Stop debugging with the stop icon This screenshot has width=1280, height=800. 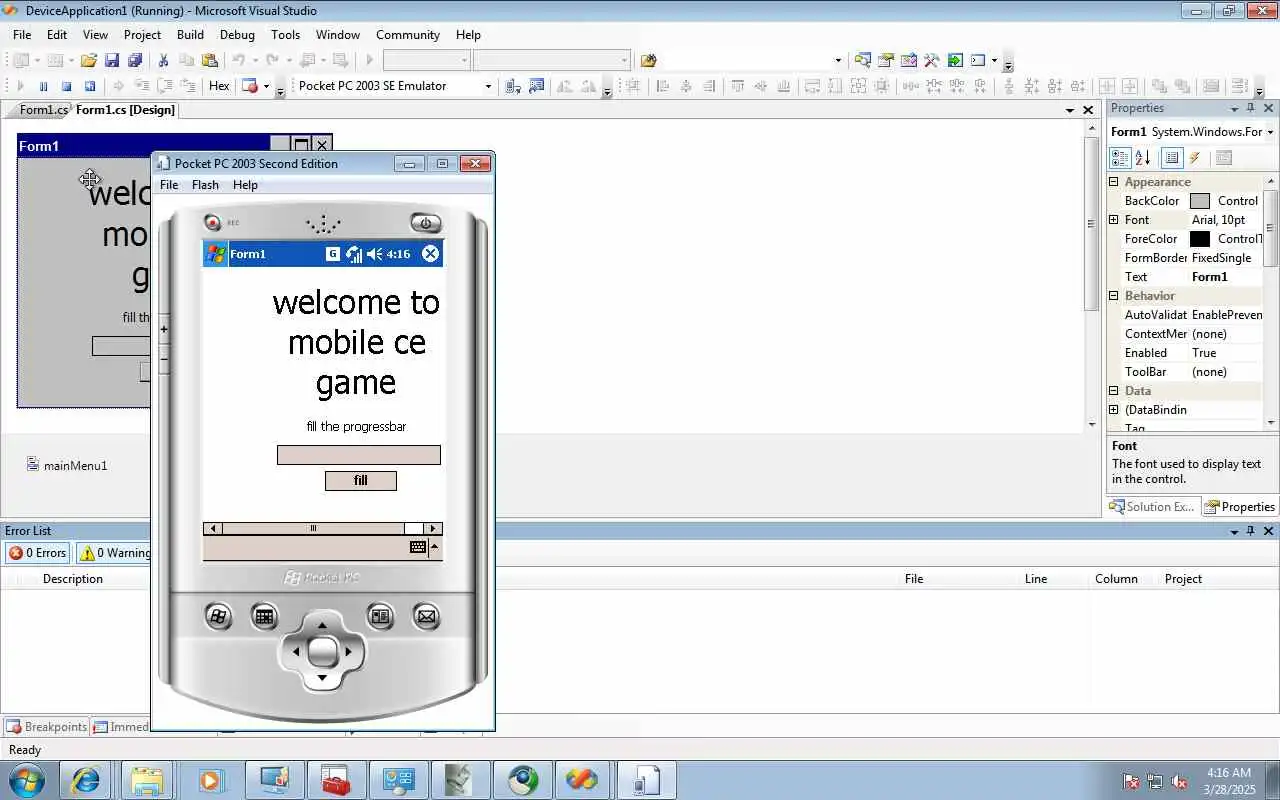(66, 86)
